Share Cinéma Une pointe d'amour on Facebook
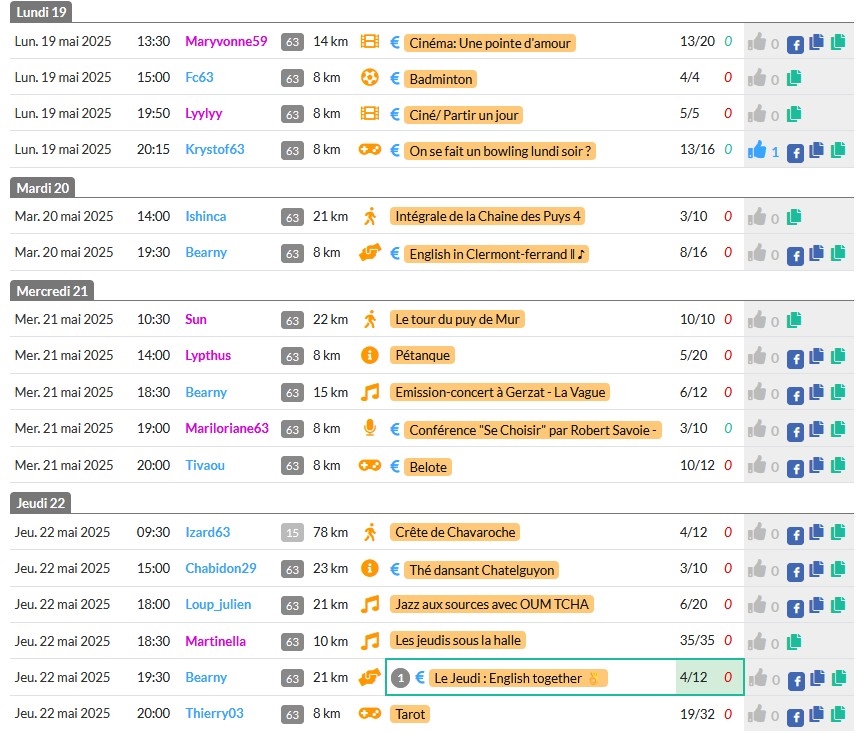Screen dimensions: 867x733 pos(796,44)
